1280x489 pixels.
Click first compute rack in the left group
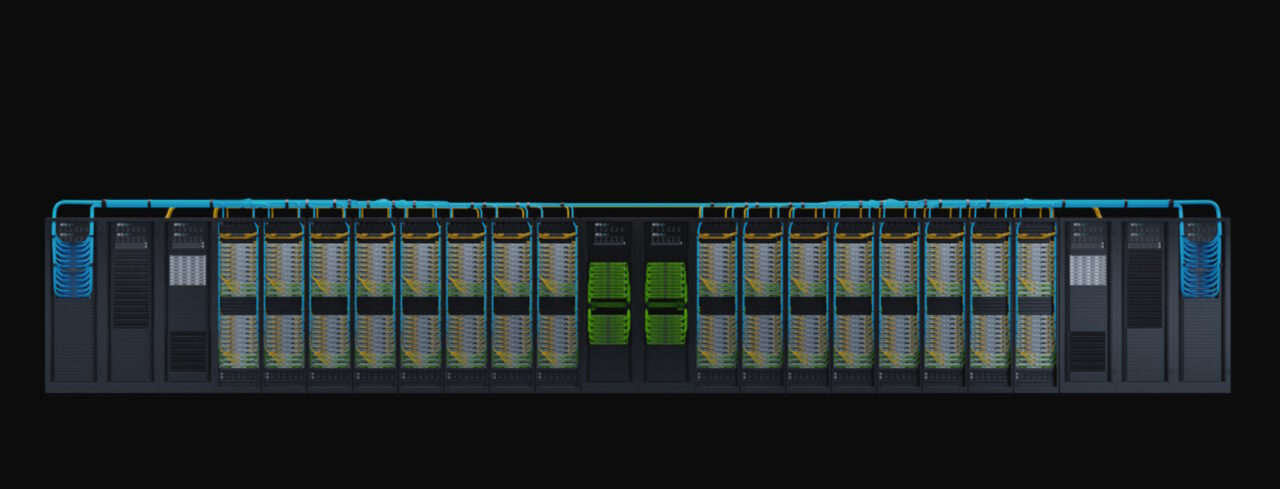[x=239, y=300]
